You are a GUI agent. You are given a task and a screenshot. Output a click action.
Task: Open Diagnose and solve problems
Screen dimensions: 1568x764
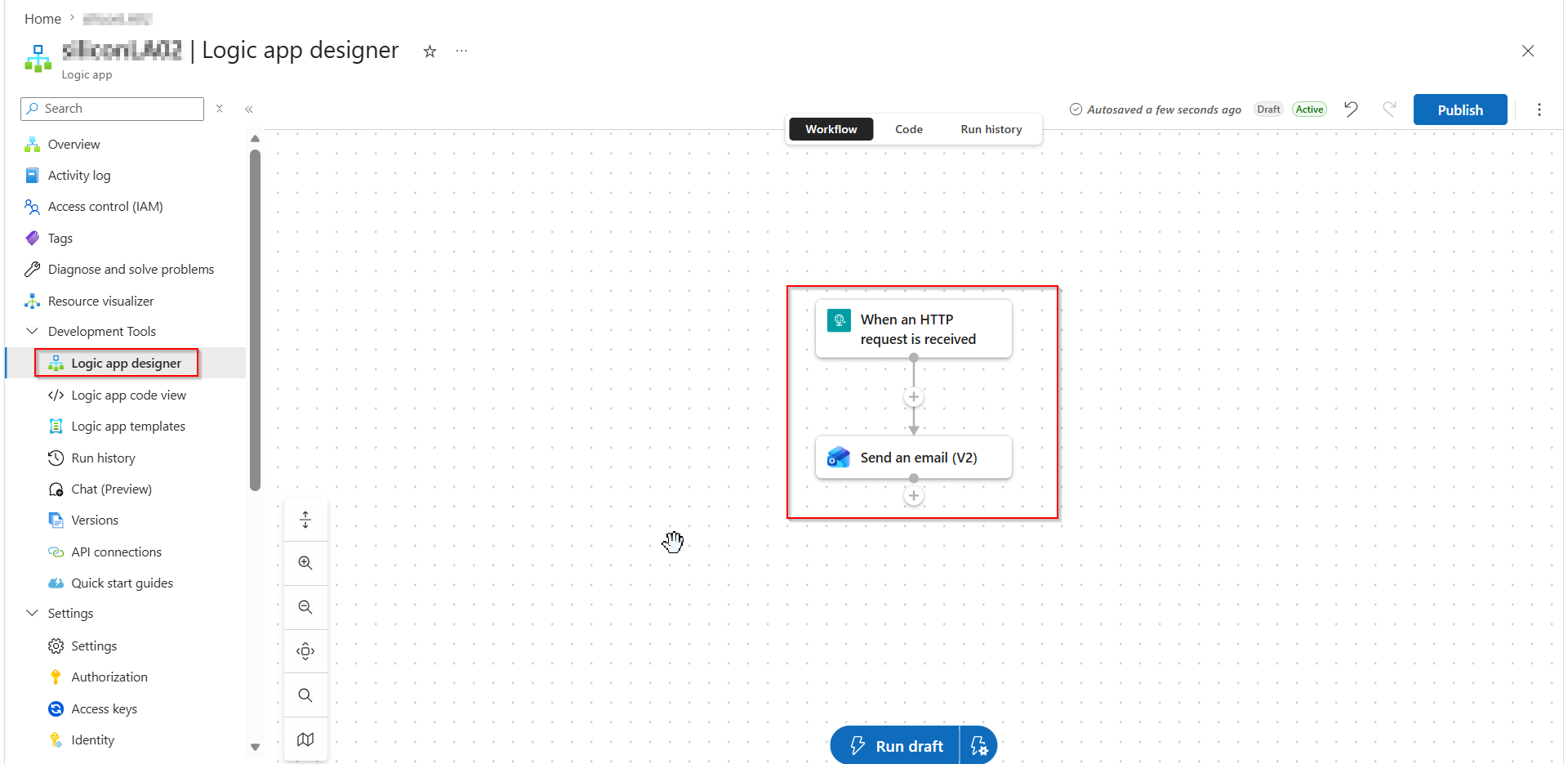pos(131,270)
